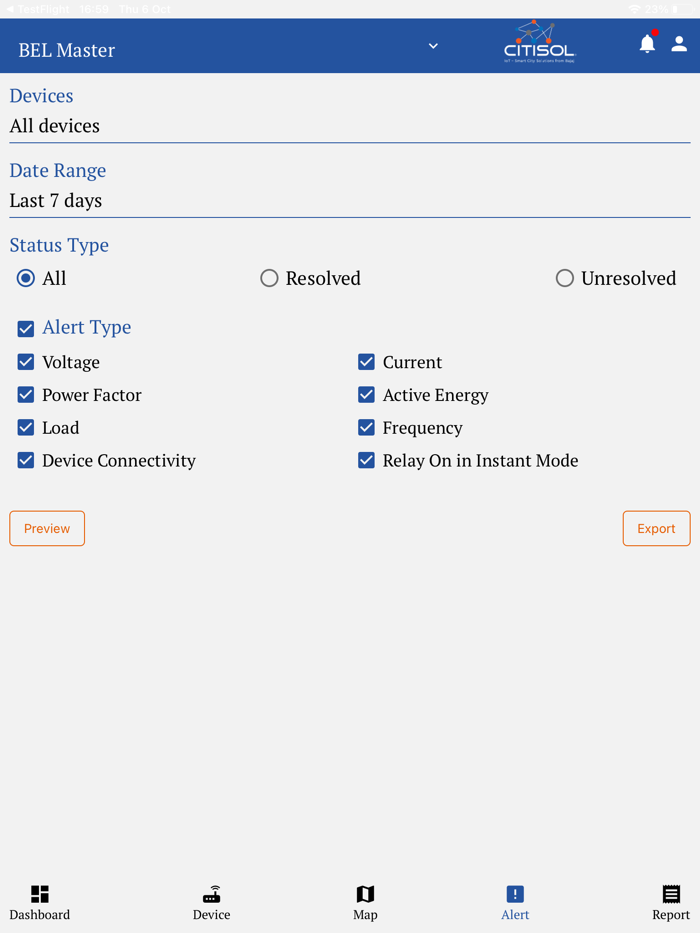Screen dimensions: 700x933
Task: Disable the Relay On in Instant Mode checkbox
Action: click(x=367, y=461)
